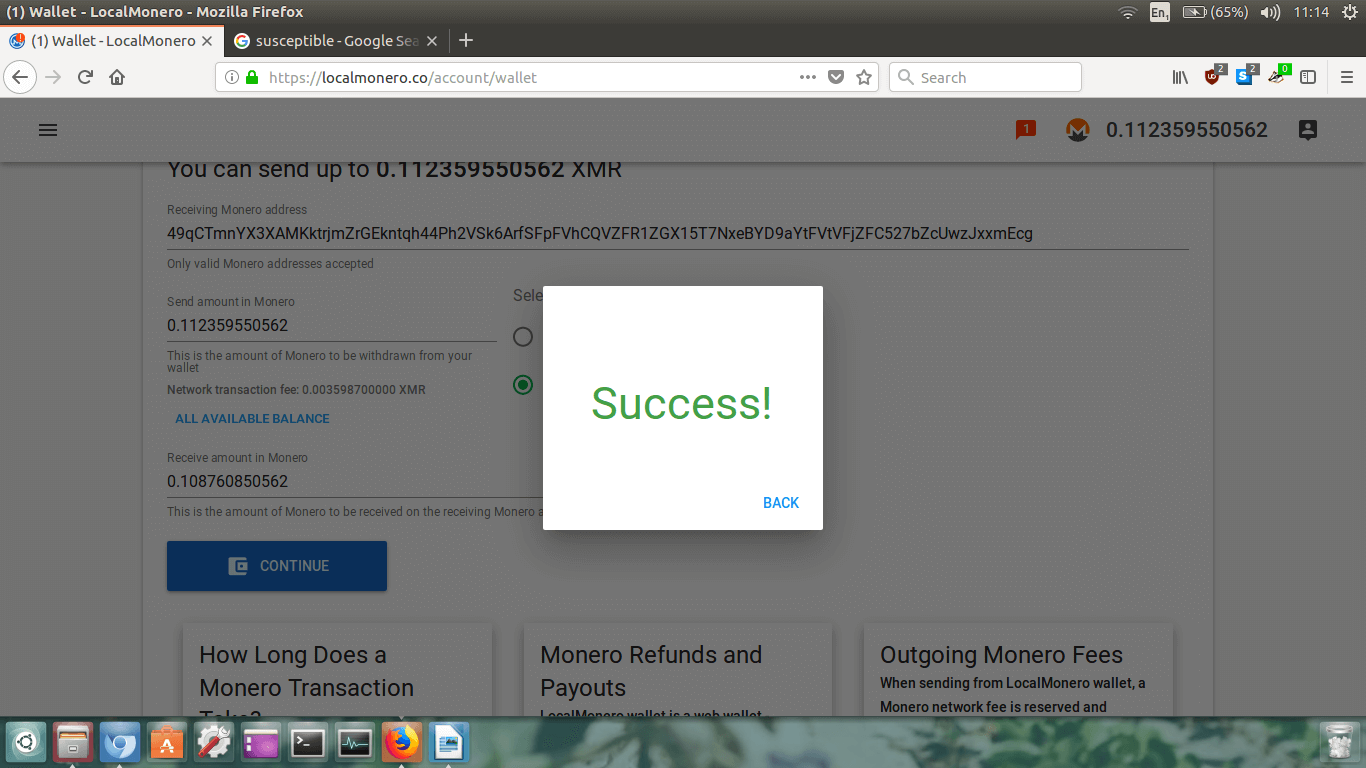Go back one page in Firefox
This screenshot has height=768, width=1366.
tap(21, 77)
